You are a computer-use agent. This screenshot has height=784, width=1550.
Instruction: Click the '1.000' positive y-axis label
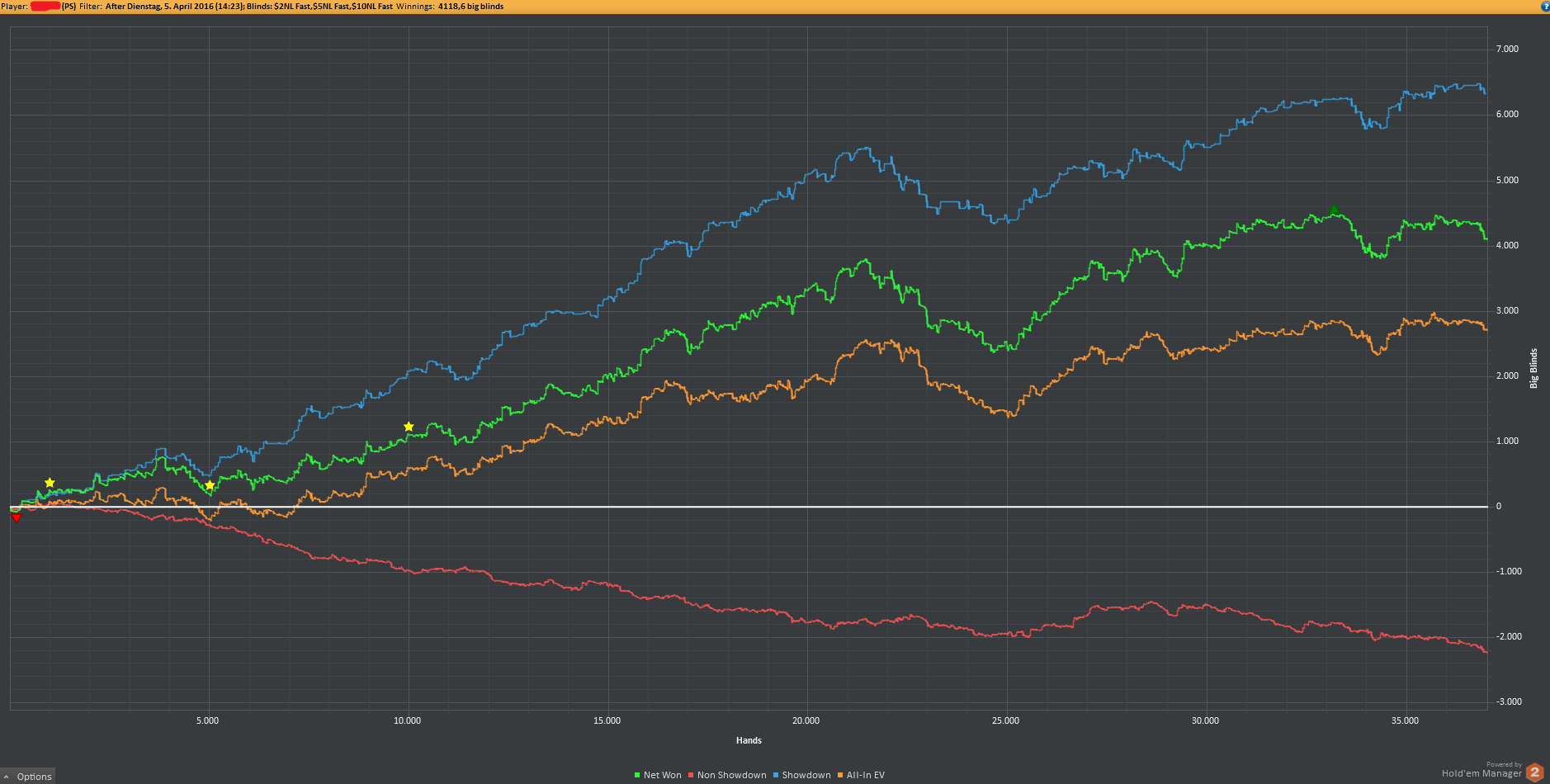(x=1507, y=441)
